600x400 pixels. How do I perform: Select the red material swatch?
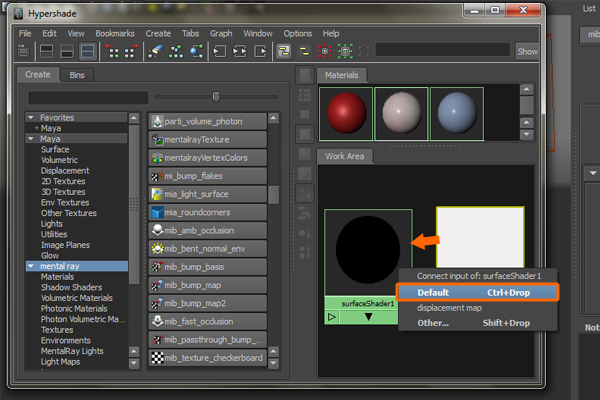click(x=345, y=112)
